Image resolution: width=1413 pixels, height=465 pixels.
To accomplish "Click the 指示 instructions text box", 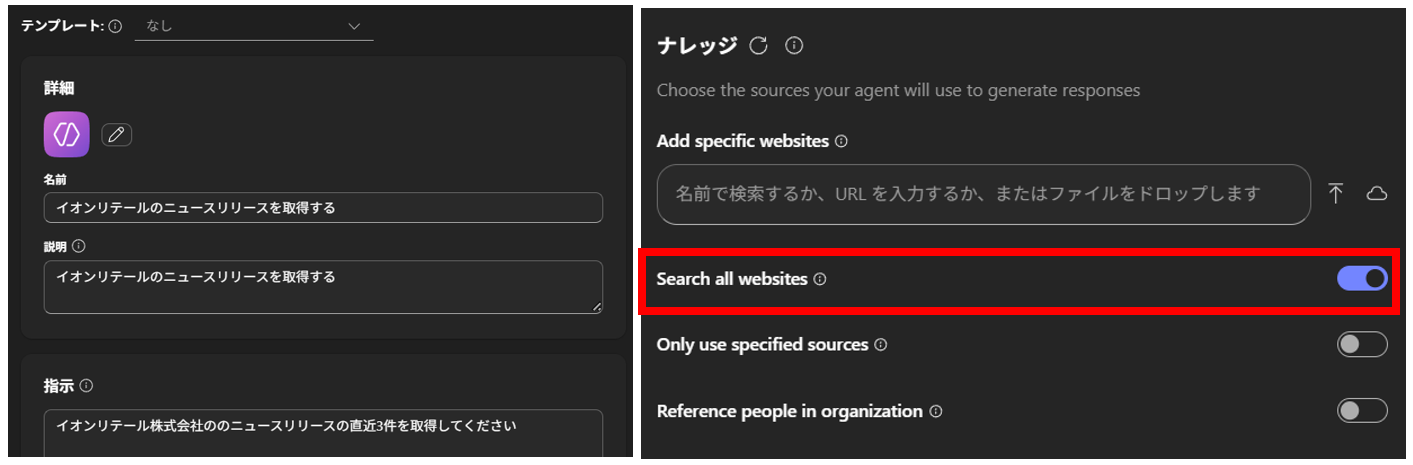I will (x=323, y=433).
